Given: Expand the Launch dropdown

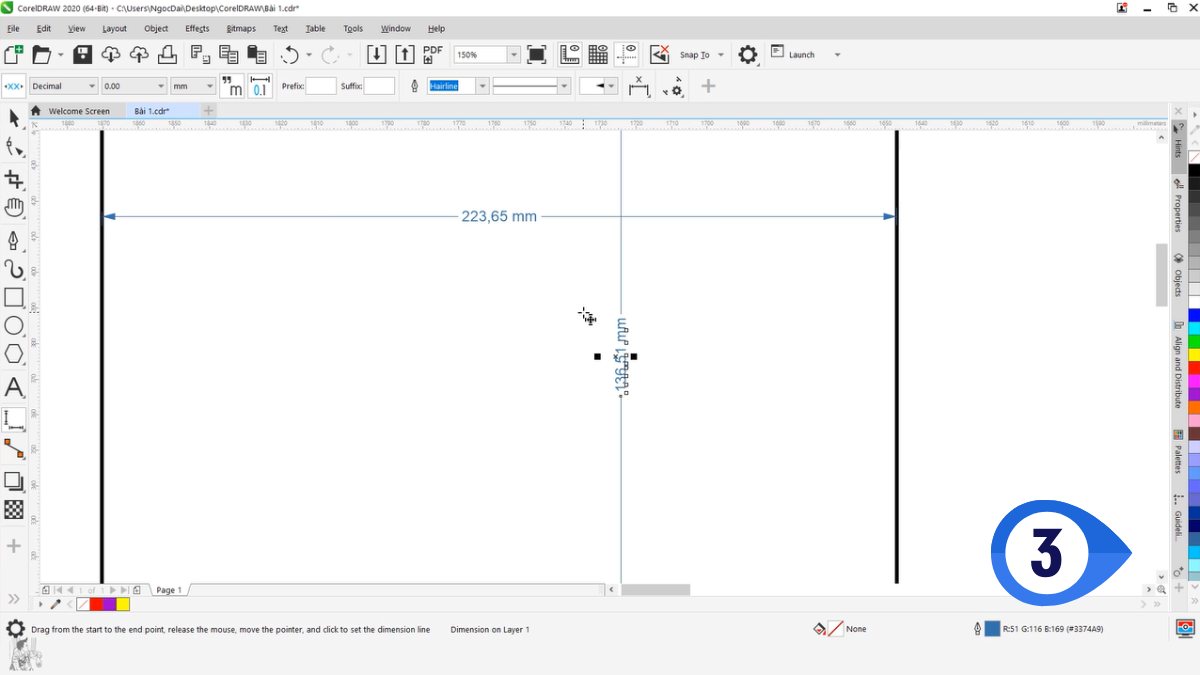Looking at the screenshot, I should (837, 55).
